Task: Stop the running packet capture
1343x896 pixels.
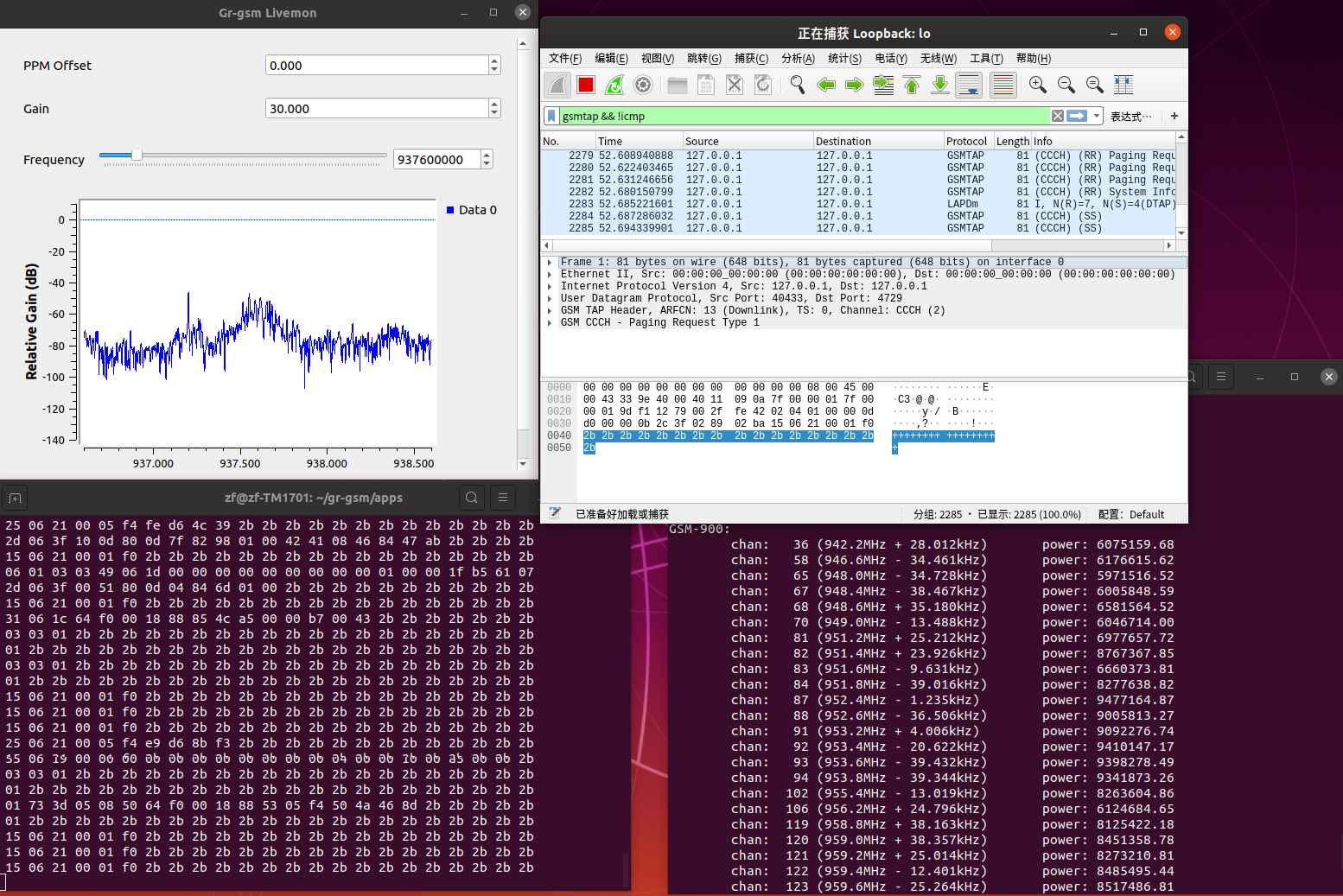Action: tap(586, 85)
